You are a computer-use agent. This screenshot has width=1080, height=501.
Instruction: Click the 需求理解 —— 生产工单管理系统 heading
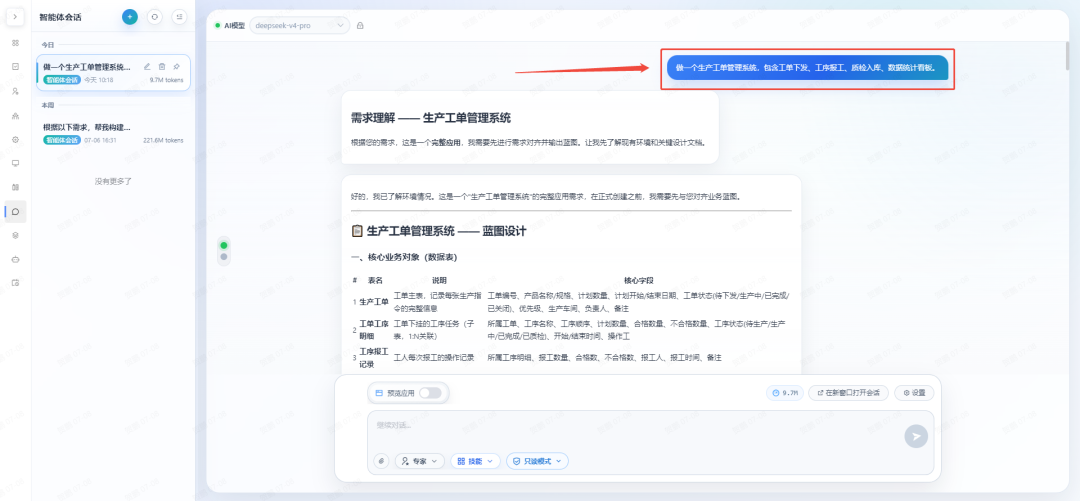tap(430, 118)
